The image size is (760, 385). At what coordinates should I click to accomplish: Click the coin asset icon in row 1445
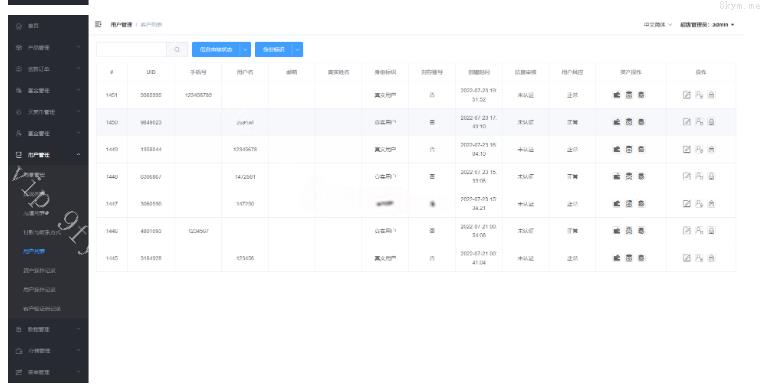641,258
